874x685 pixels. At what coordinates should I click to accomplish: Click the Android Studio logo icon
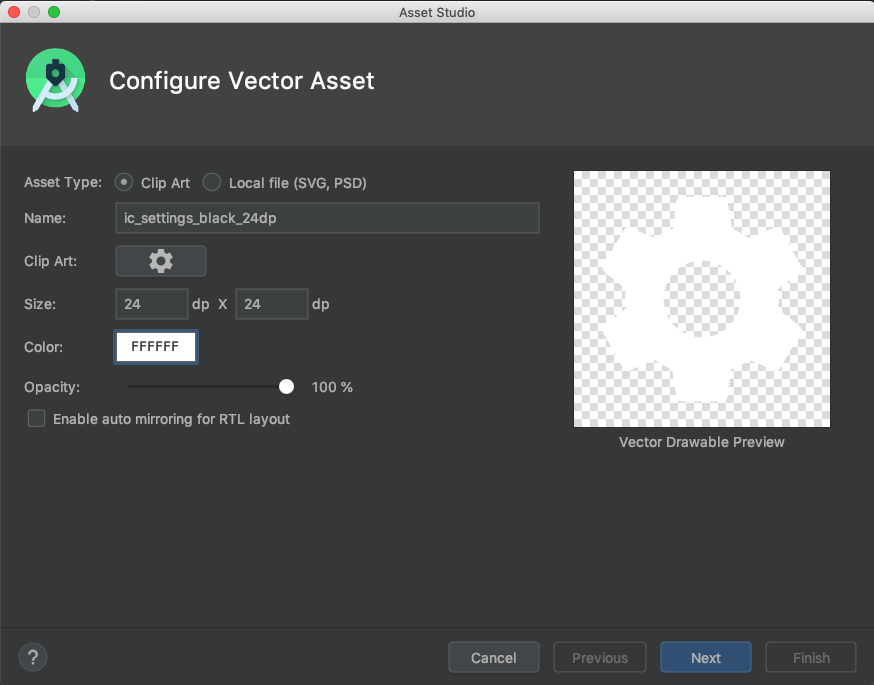pos(55,80)
